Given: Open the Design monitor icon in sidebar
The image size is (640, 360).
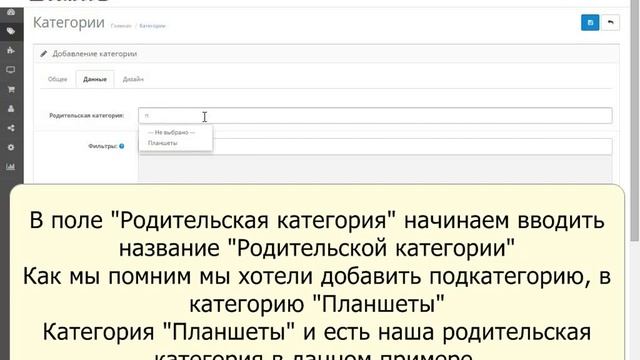Looking at the screenshot, I should click(11, 70).
